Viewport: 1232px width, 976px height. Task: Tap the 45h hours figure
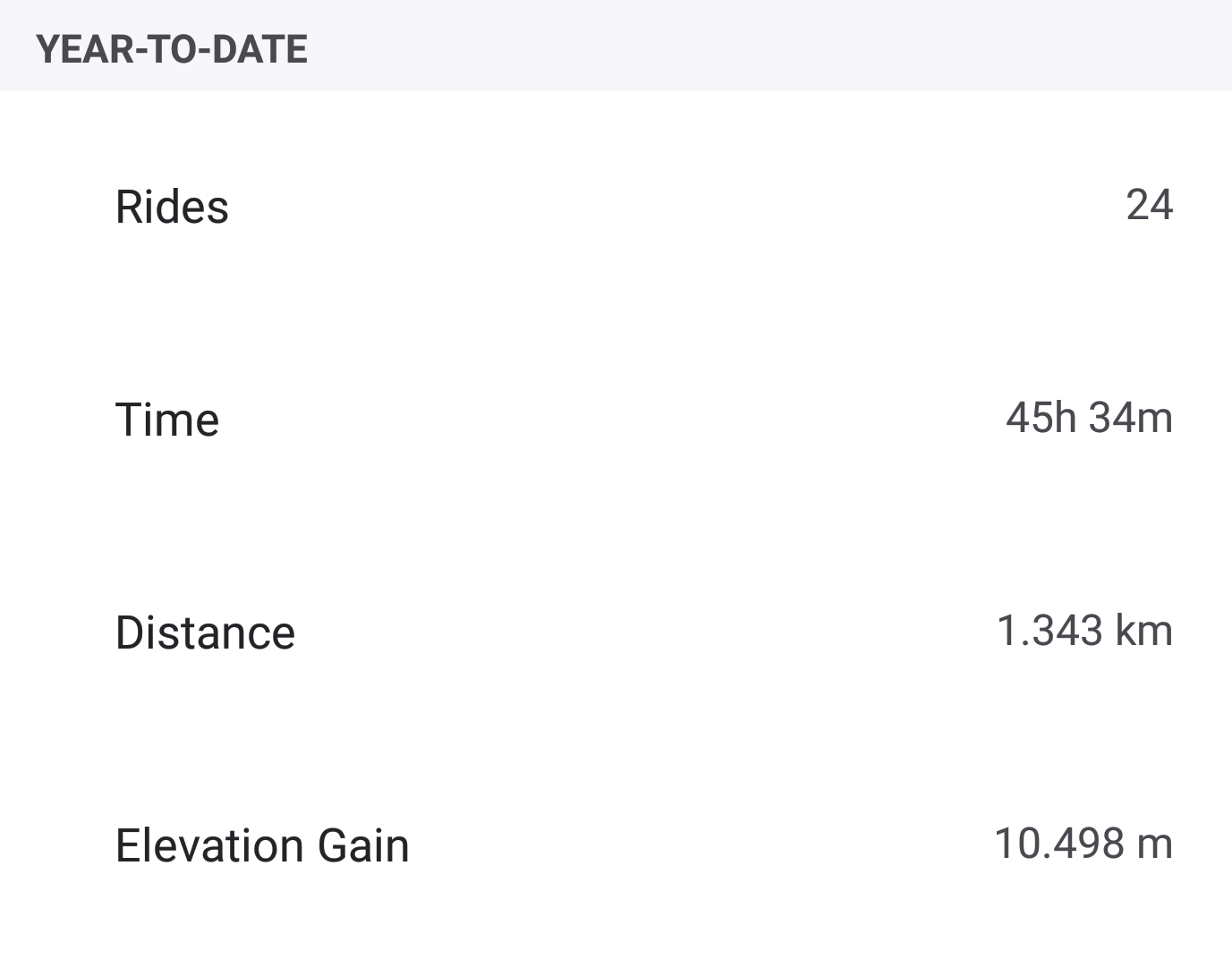[x=1041, y=418]
